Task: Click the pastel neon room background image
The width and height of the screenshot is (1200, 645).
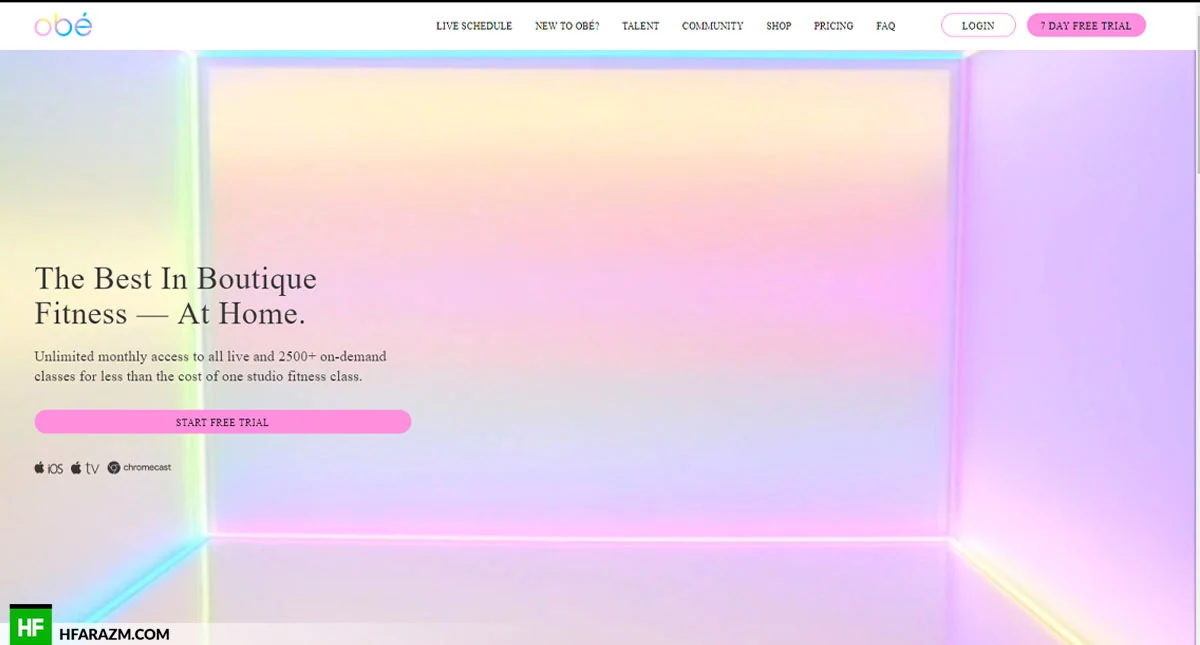Action: [700, 300]
